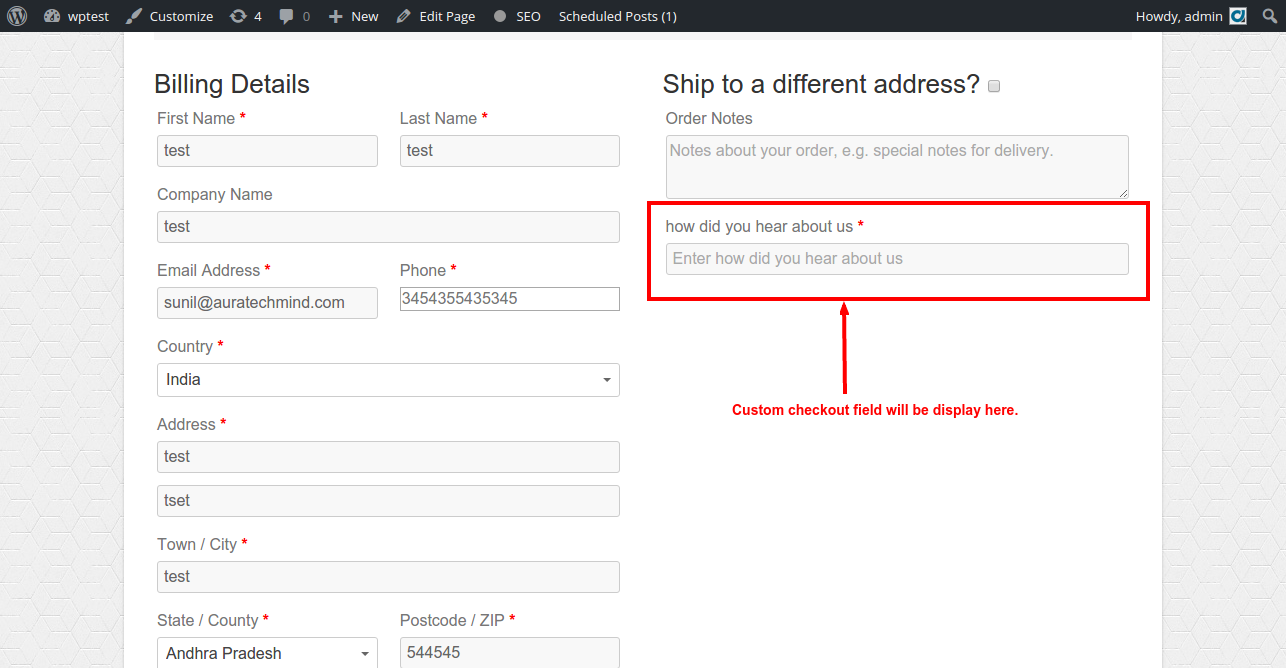The height and width of the screenshot is (668, 1286).
Task: Click the Postcode / ZIP field
Action: coord(510,653)
